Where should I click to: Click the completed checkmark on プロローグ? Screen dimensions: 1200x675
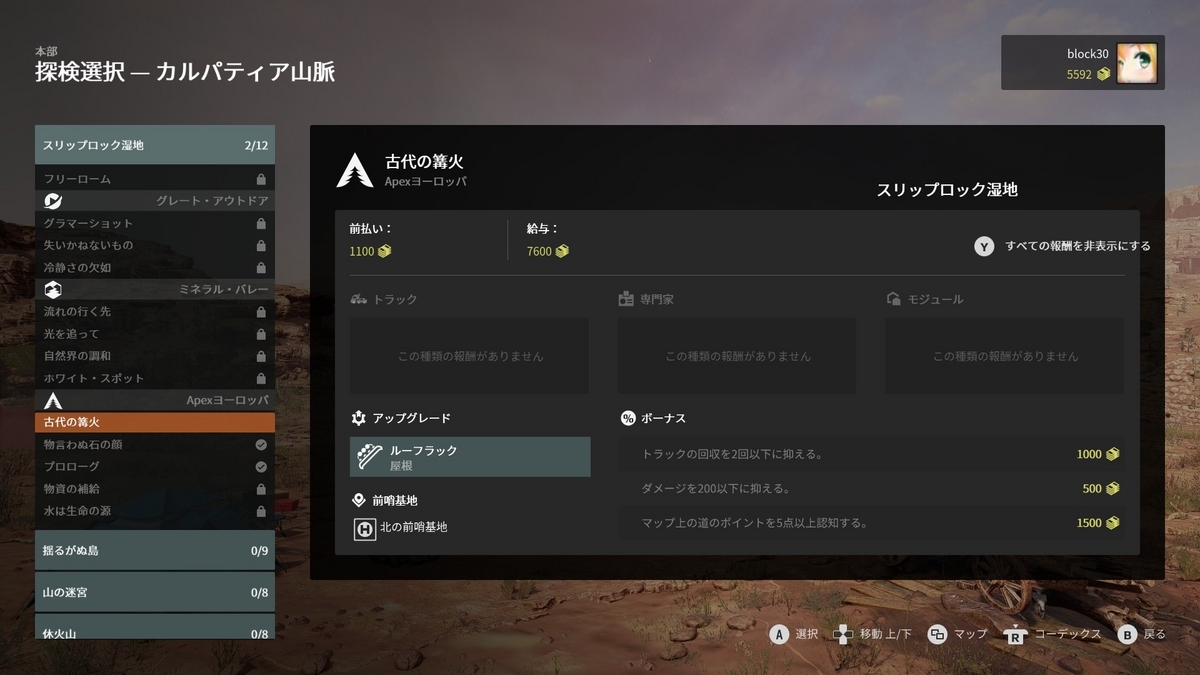[261, 466]
